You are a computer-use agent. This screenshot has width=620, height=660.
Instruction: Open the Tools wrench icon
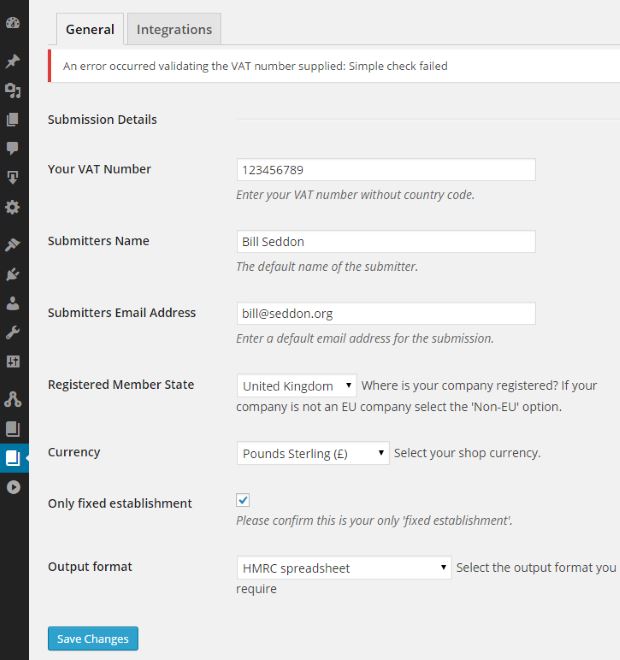[x=13, y=332]
